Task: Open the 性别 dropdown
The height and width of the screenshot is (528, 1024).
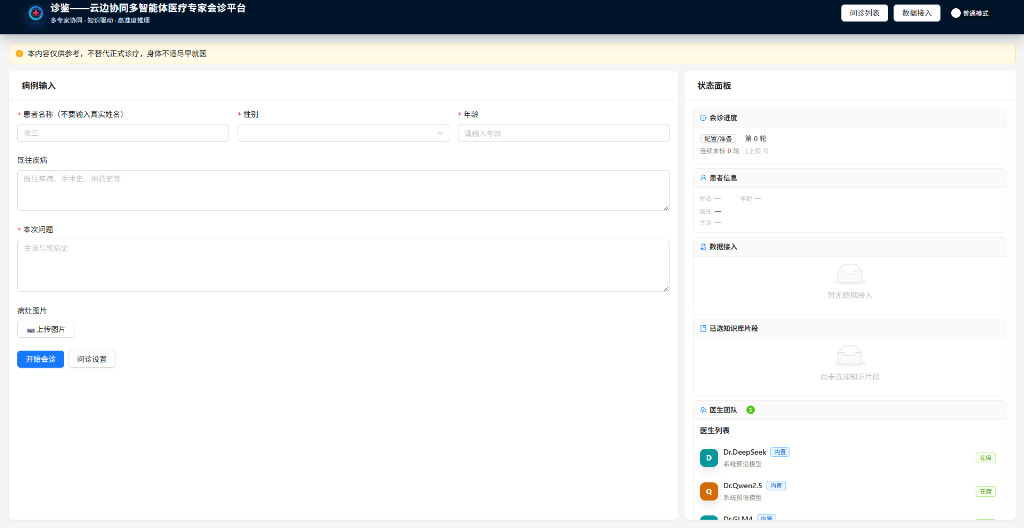Action: point(344,133)
